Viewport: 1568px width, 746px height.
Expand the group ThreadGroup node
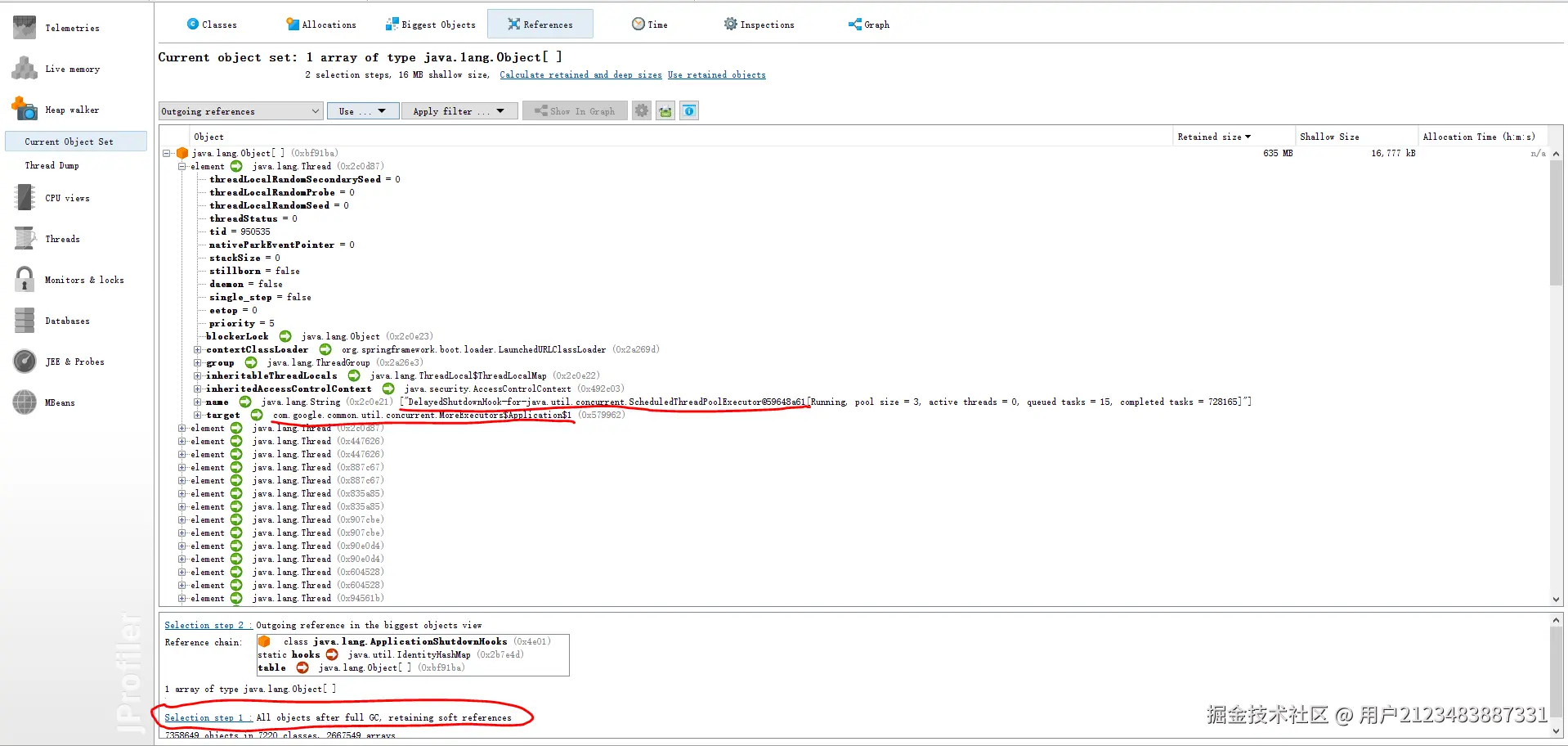pos(197,362)
